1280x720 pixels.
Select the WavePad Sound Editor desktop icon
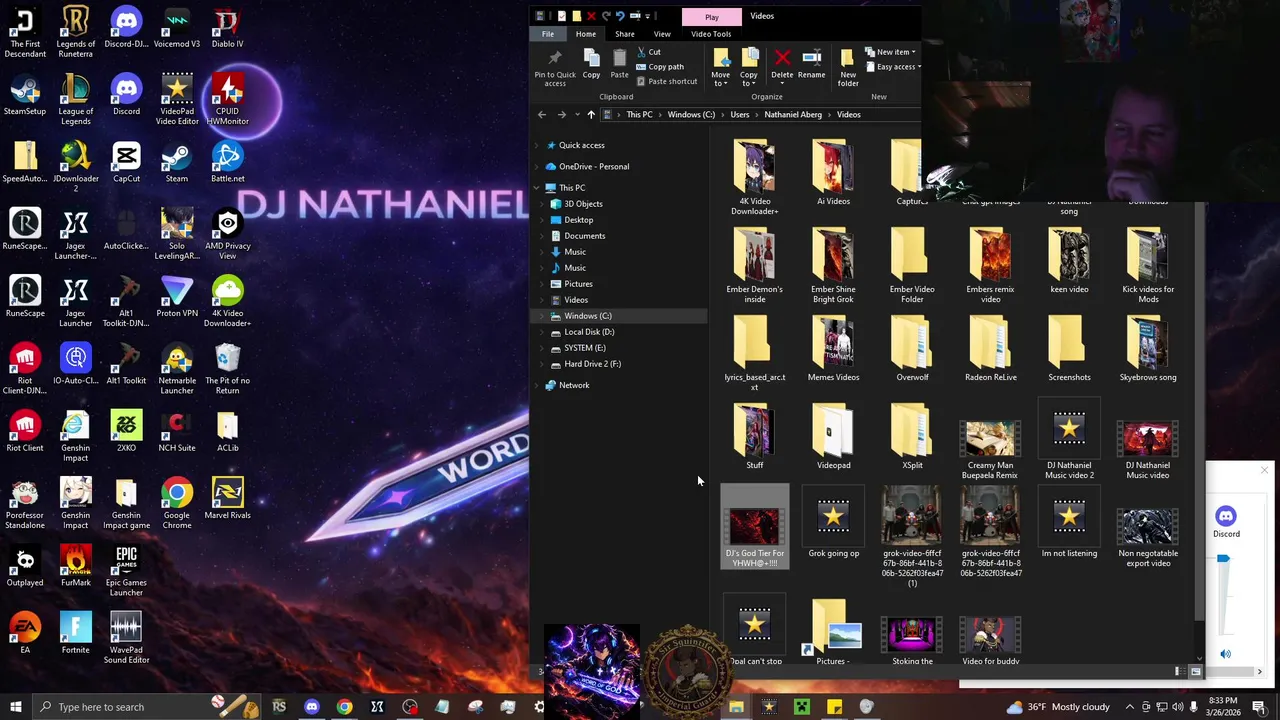click(x=126, y=639)
